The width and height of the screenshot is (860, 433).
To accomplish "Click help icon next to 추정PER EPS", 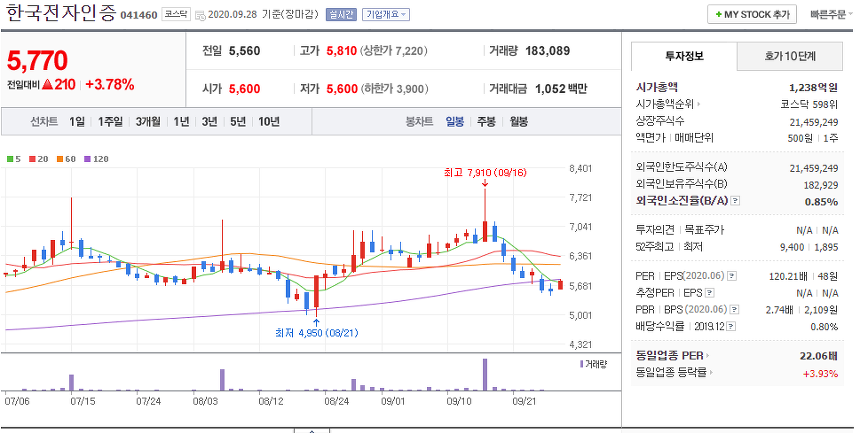I will coord(710,293).
